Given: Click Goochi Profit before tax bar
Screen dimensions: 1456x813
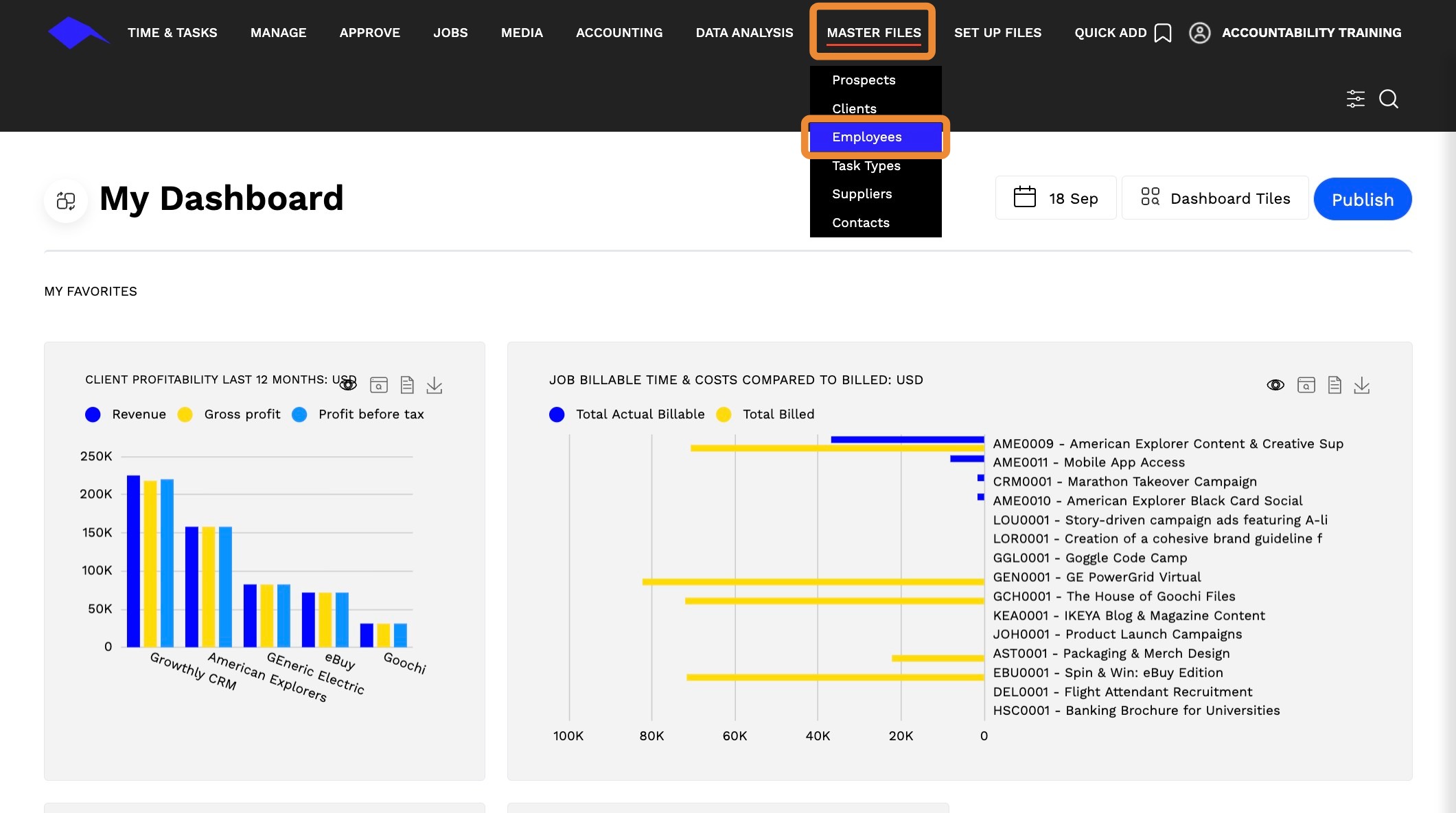Looking at the screenshot, I should tap(400, 635).
